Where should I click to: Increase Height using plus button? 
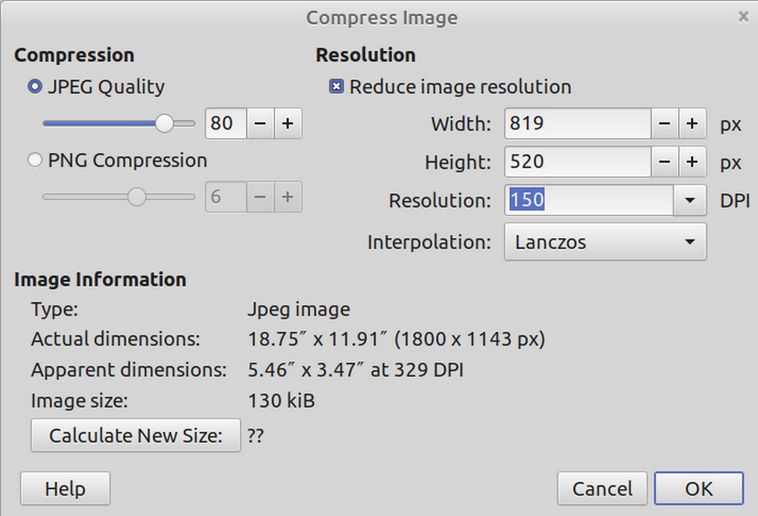(x=691, y=162)
